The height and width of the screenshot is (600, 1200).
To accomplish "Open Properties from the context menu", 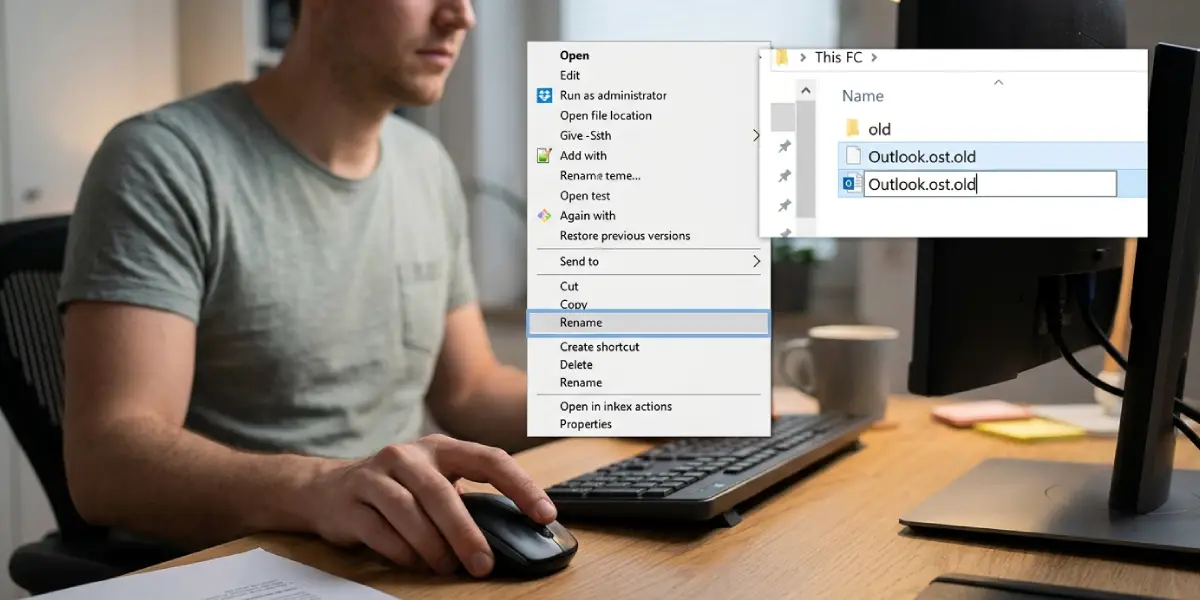I will pos(586,424).
